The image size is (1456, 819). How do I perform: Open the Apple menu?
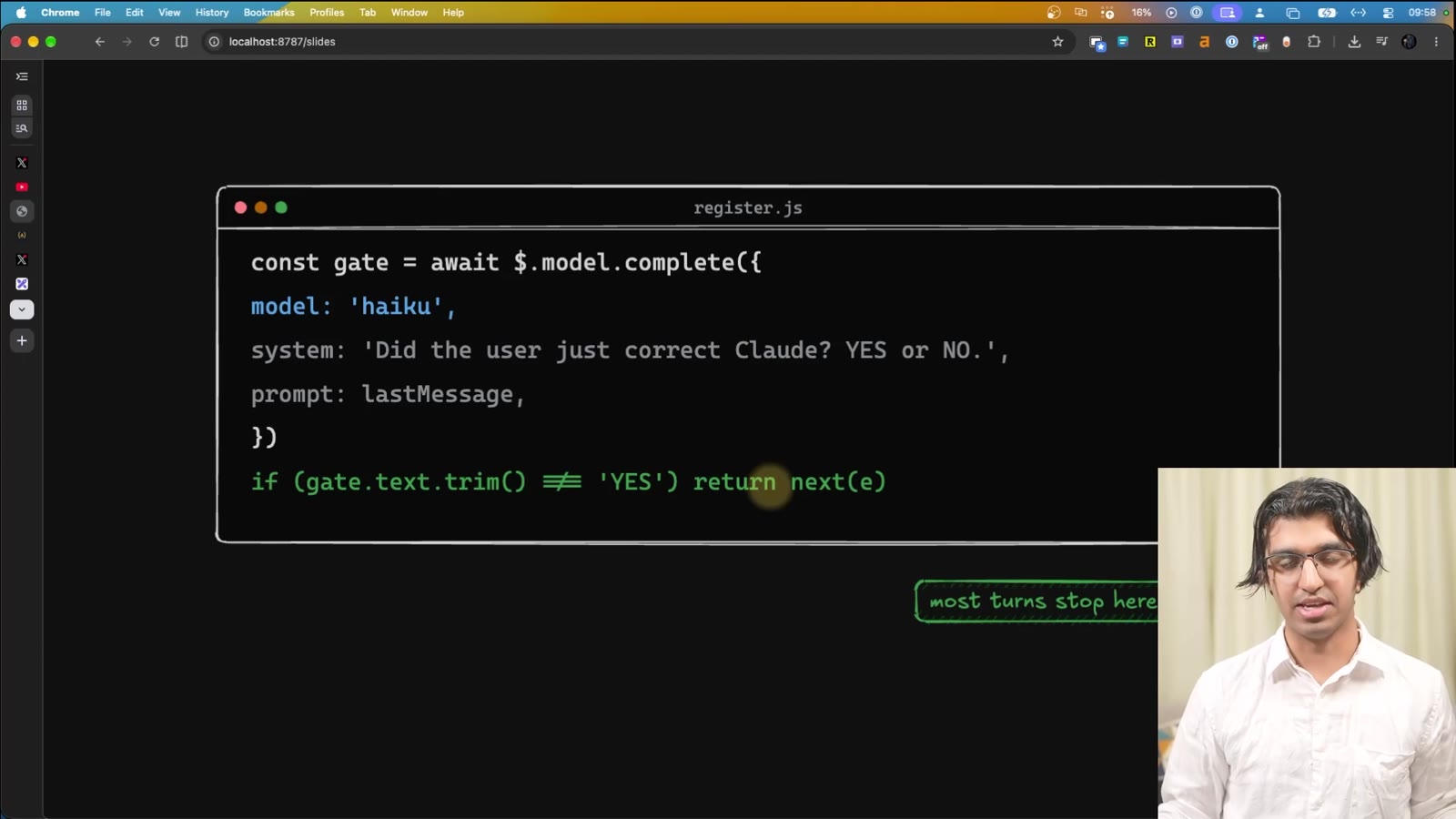click(21, 13)
